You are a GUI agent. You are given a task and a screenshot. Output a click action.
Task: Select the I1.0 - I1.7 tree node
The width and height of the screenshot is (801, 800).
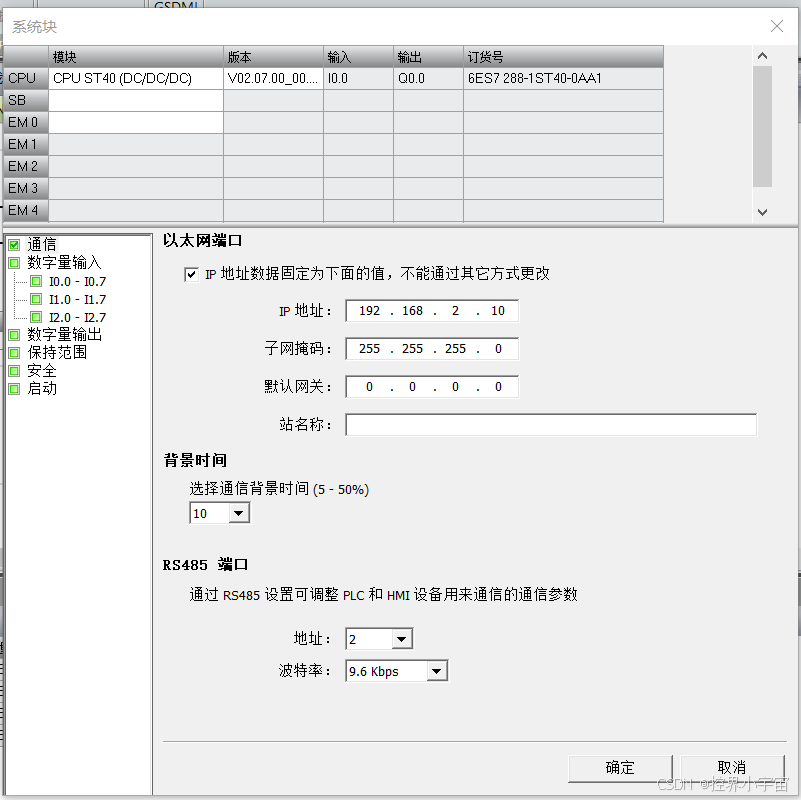point(77,299)
